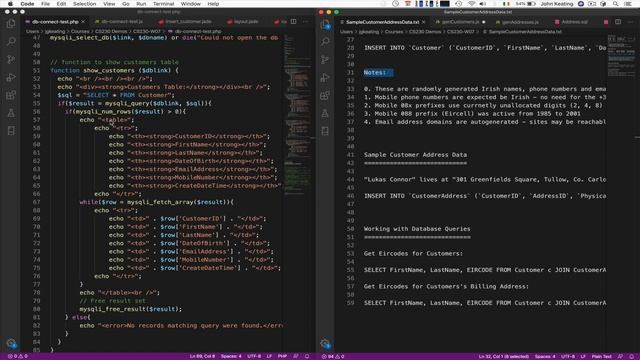This screenshot has width=640, height=360.
Task: Click Courses breadcrumb in right editor
Action: tap(394, 31)
